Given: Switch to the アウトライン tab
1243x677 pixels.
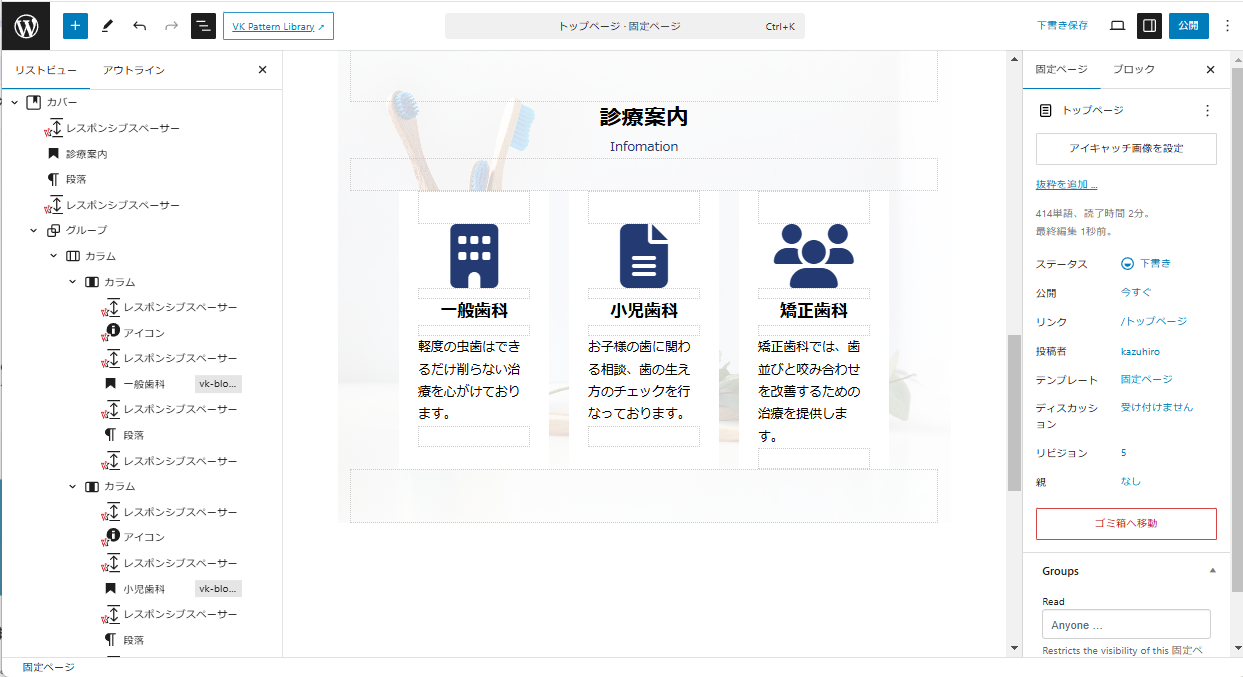Looking at the screenshot, I should click(x=134, y=70).
